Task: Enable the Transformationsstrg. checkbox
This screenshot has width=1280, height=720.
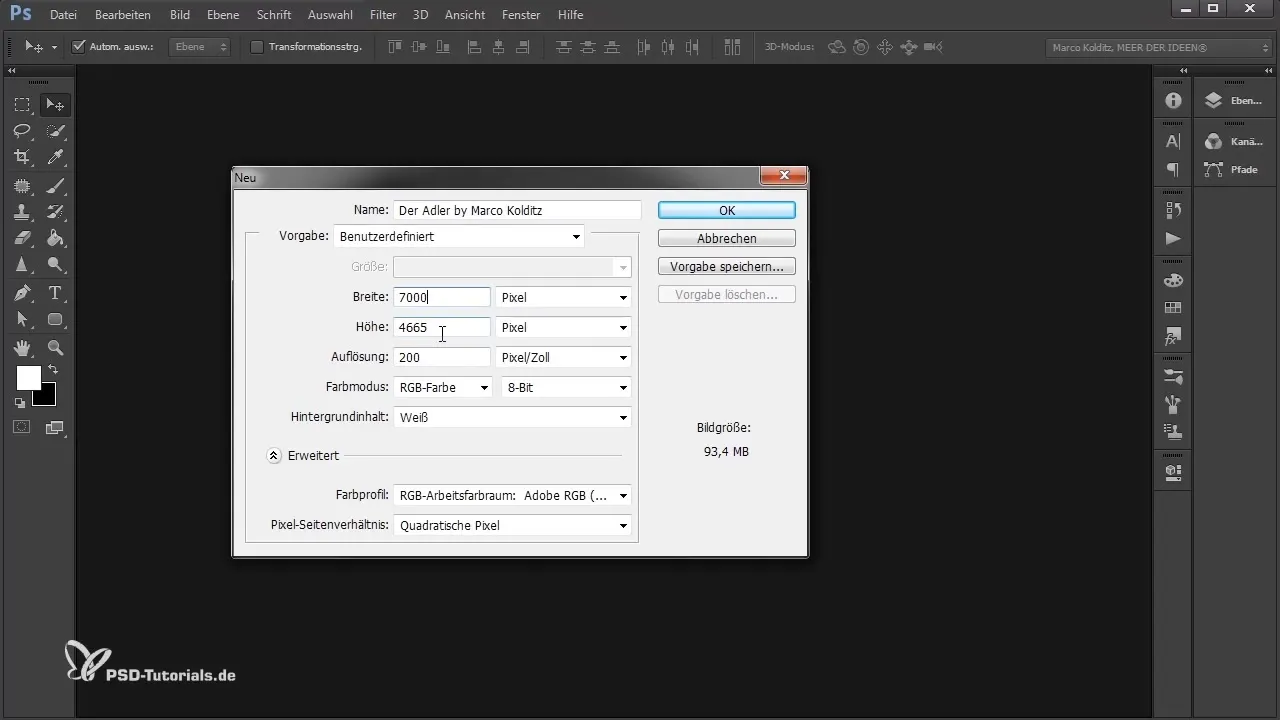Action: 256,47
